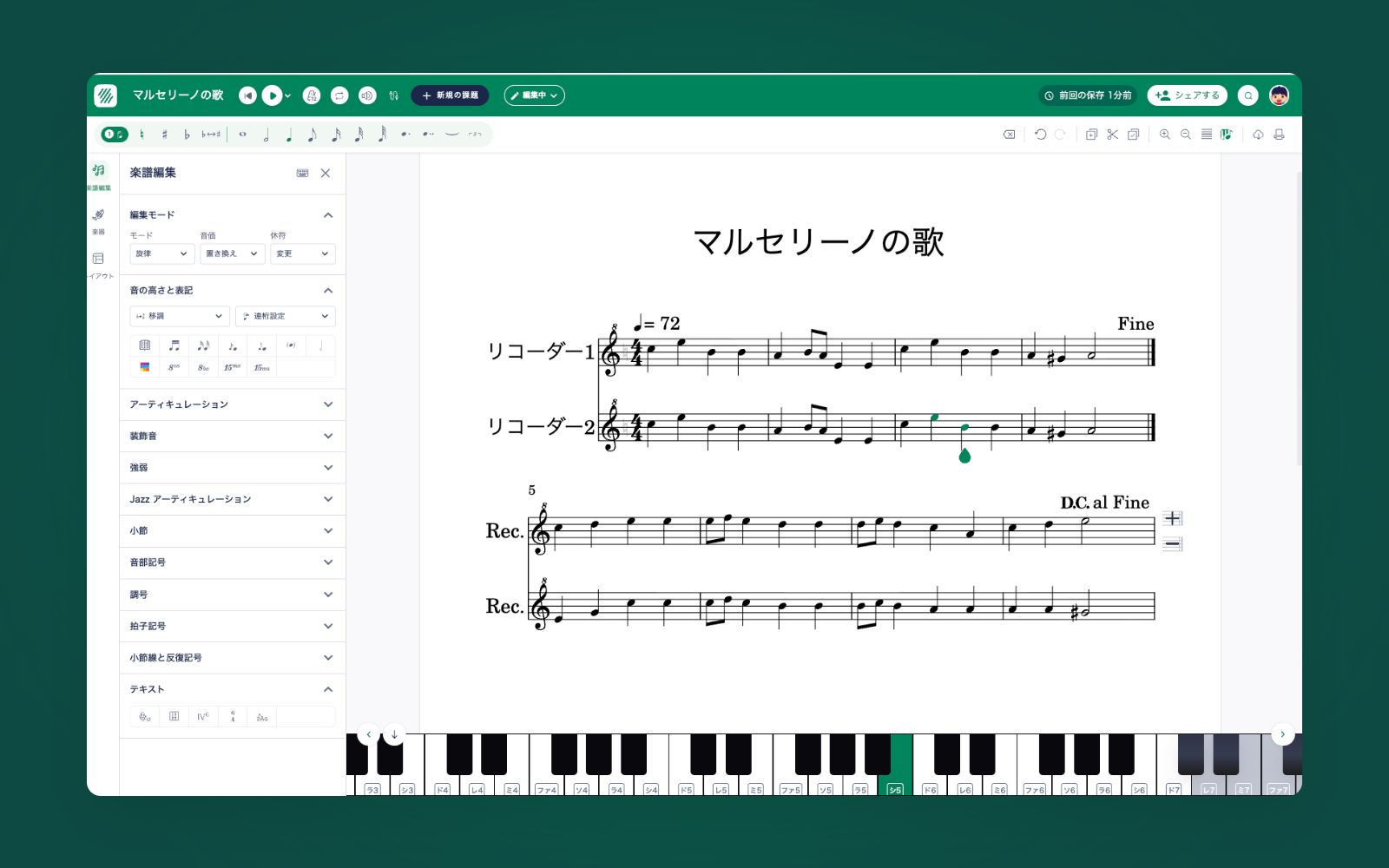This screenshot has height=868, width=1389.
Task: Select the flat accidental
Action: pyautogui.click(x=187, y=135)
